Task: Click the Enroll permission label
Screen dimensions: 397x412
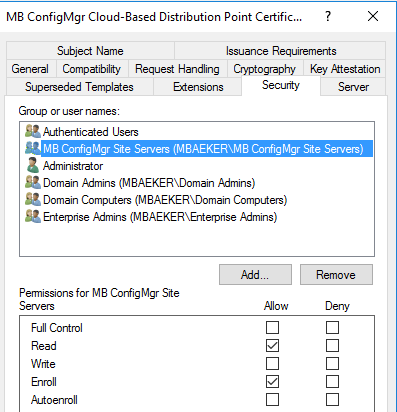Action: (44, 382)
